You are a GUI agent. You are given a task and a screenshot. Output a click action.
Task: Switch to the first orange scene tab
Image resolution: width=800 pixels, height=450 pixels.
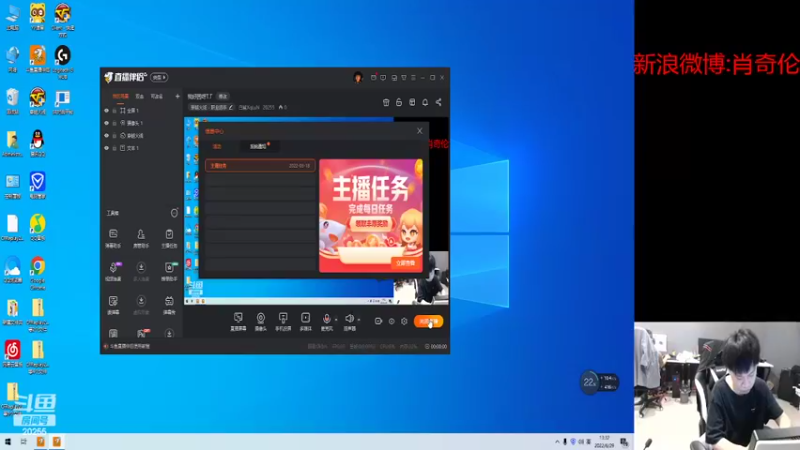tap(121, 96)
